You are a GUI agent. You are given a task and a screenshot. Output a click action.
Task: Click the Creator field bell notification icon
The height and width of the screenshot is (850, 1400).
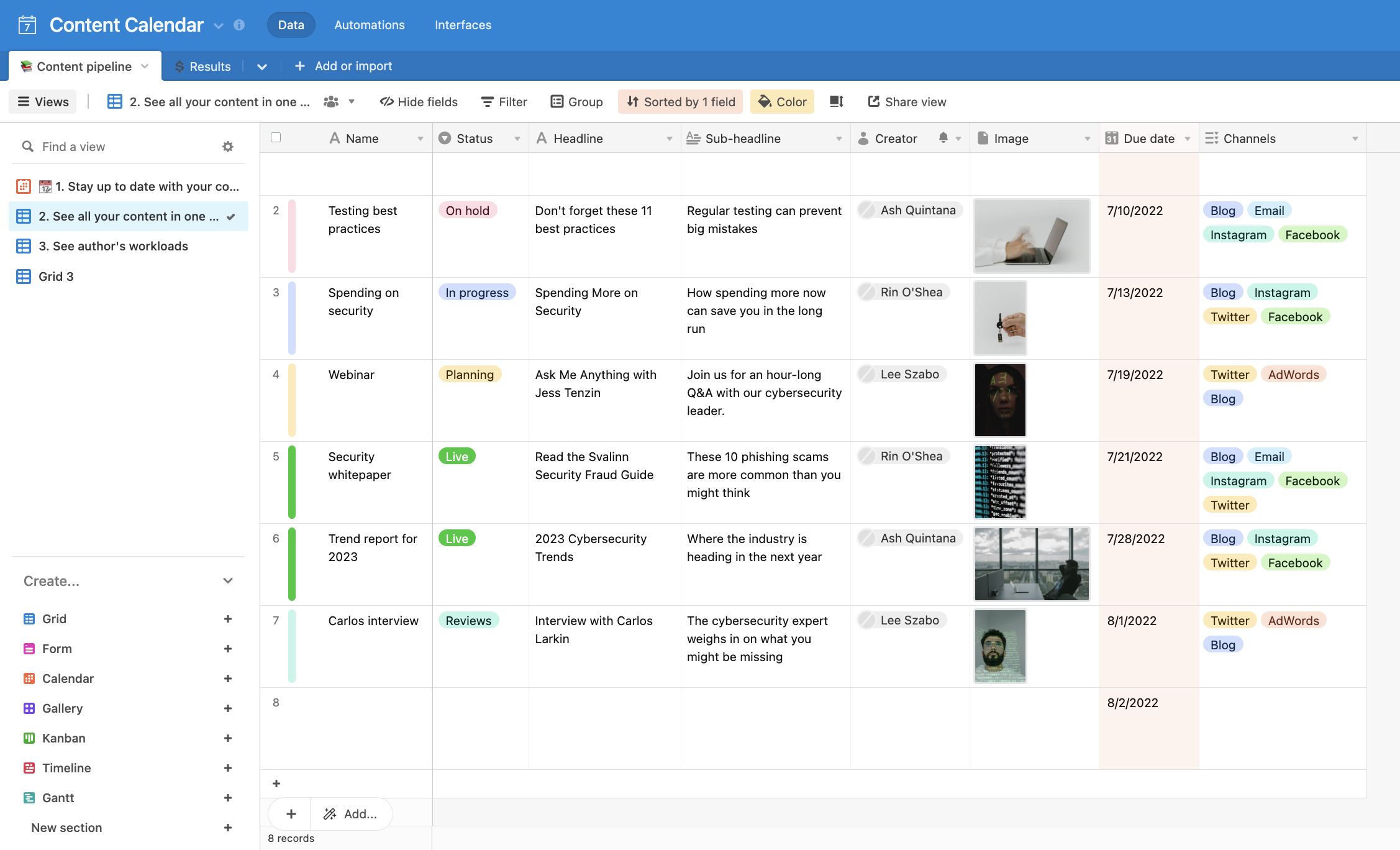pos(943,138)
